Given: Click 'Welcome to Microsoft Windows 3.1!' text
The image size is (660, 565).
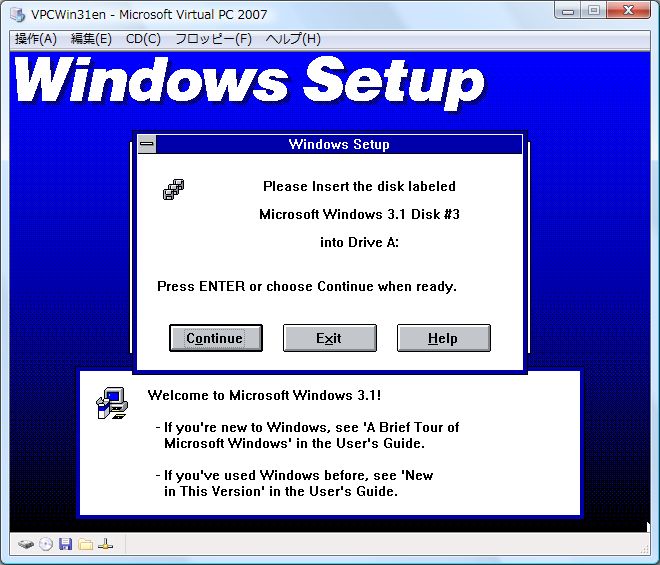Looking at the screenshot, I should point(264,395).
